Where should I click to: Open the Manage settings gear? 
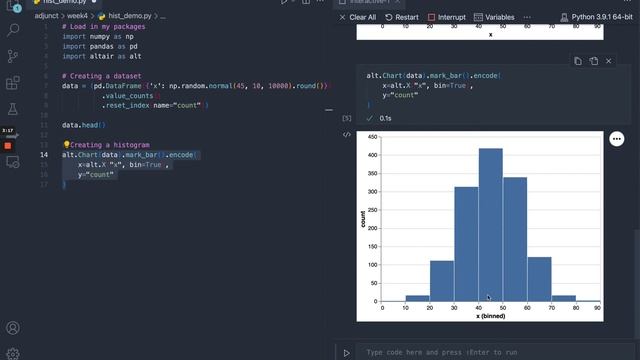[x=13, y=353]
